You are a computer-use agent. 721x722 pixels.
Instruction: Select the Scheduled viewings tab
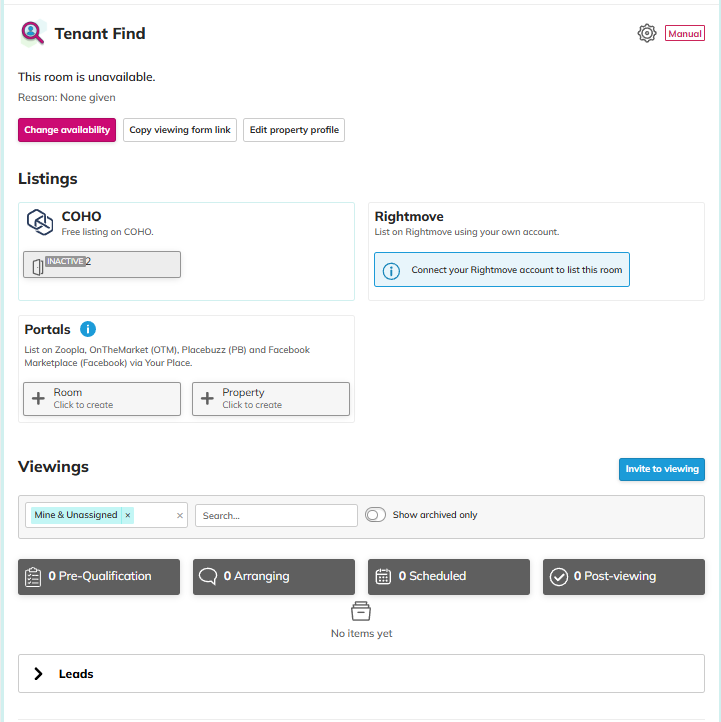[x=449, y=576]
